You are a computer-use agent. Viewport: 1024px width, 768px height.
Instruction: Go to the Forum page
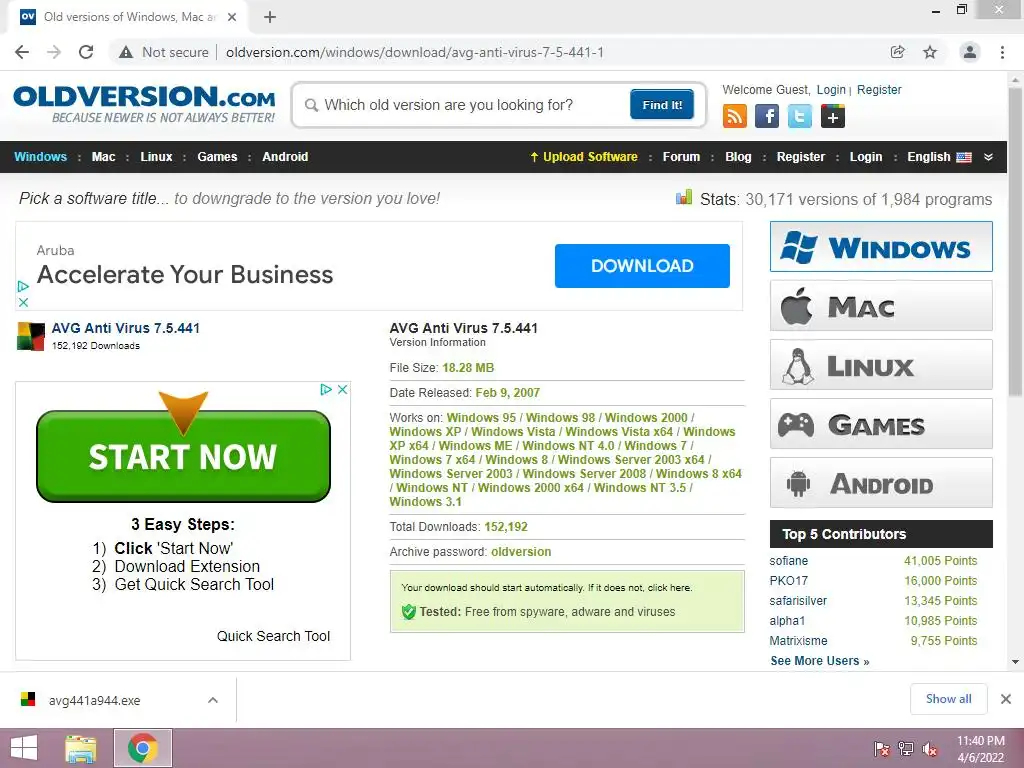pyautogui.click(x=681, y=157)
